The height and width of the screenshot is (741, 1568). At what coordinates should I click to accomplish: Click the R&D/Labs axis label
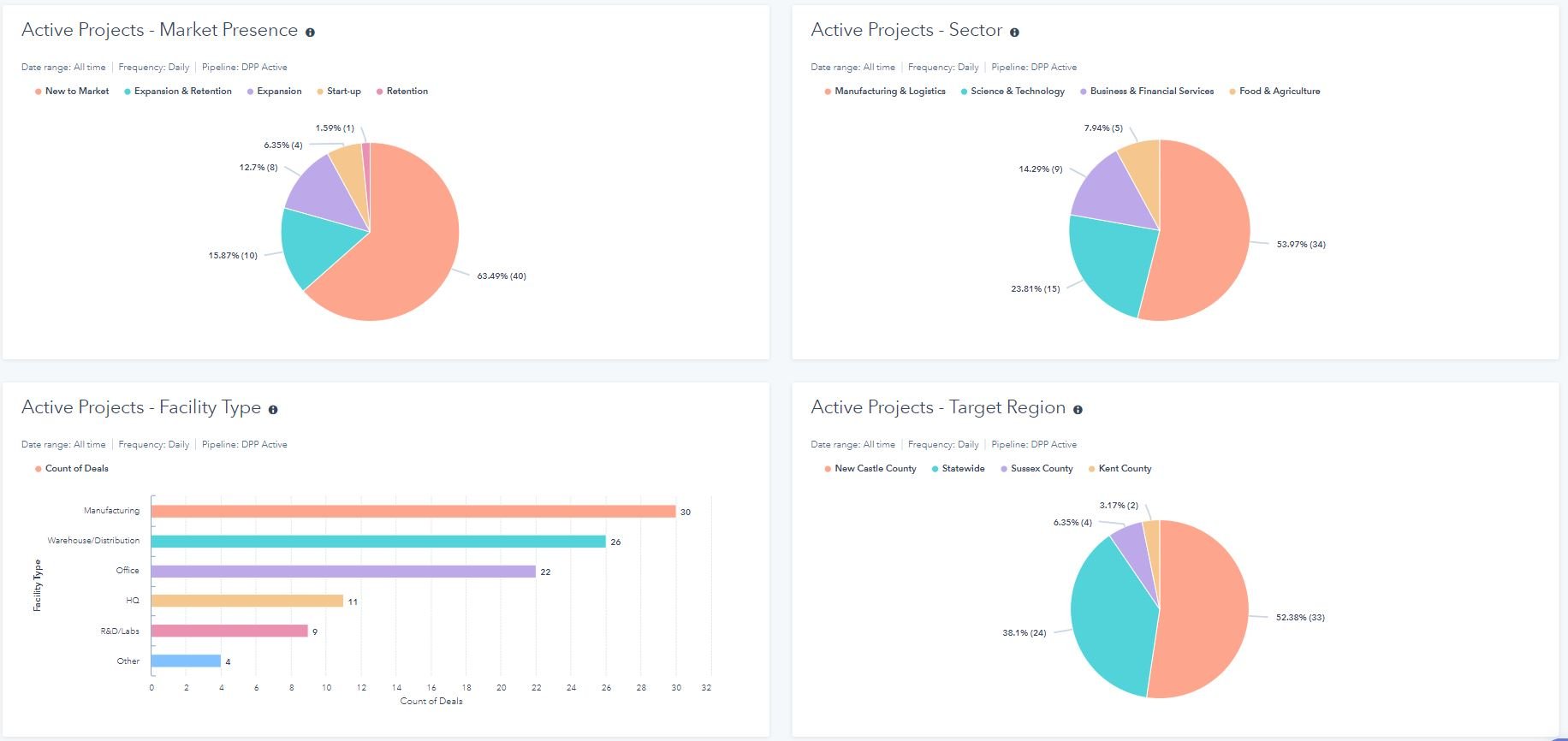coord(120,631)
